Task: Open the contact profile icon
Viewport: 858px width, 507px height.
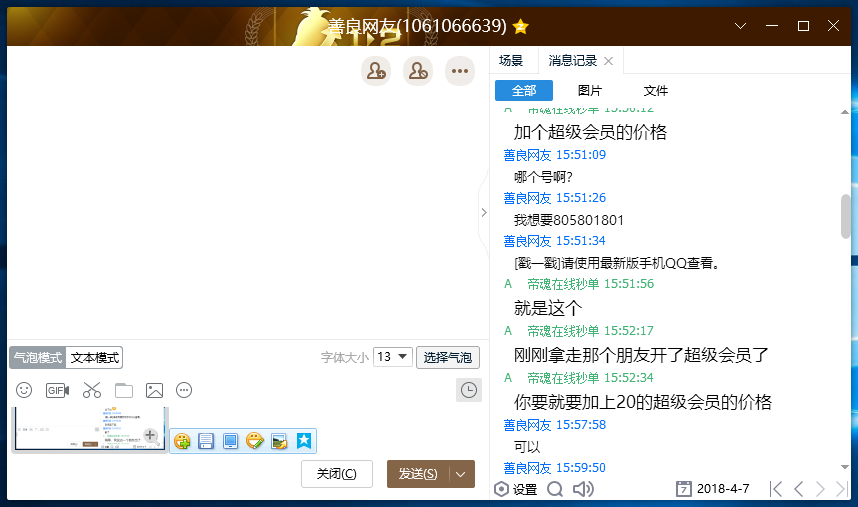Action: point(418,71)
